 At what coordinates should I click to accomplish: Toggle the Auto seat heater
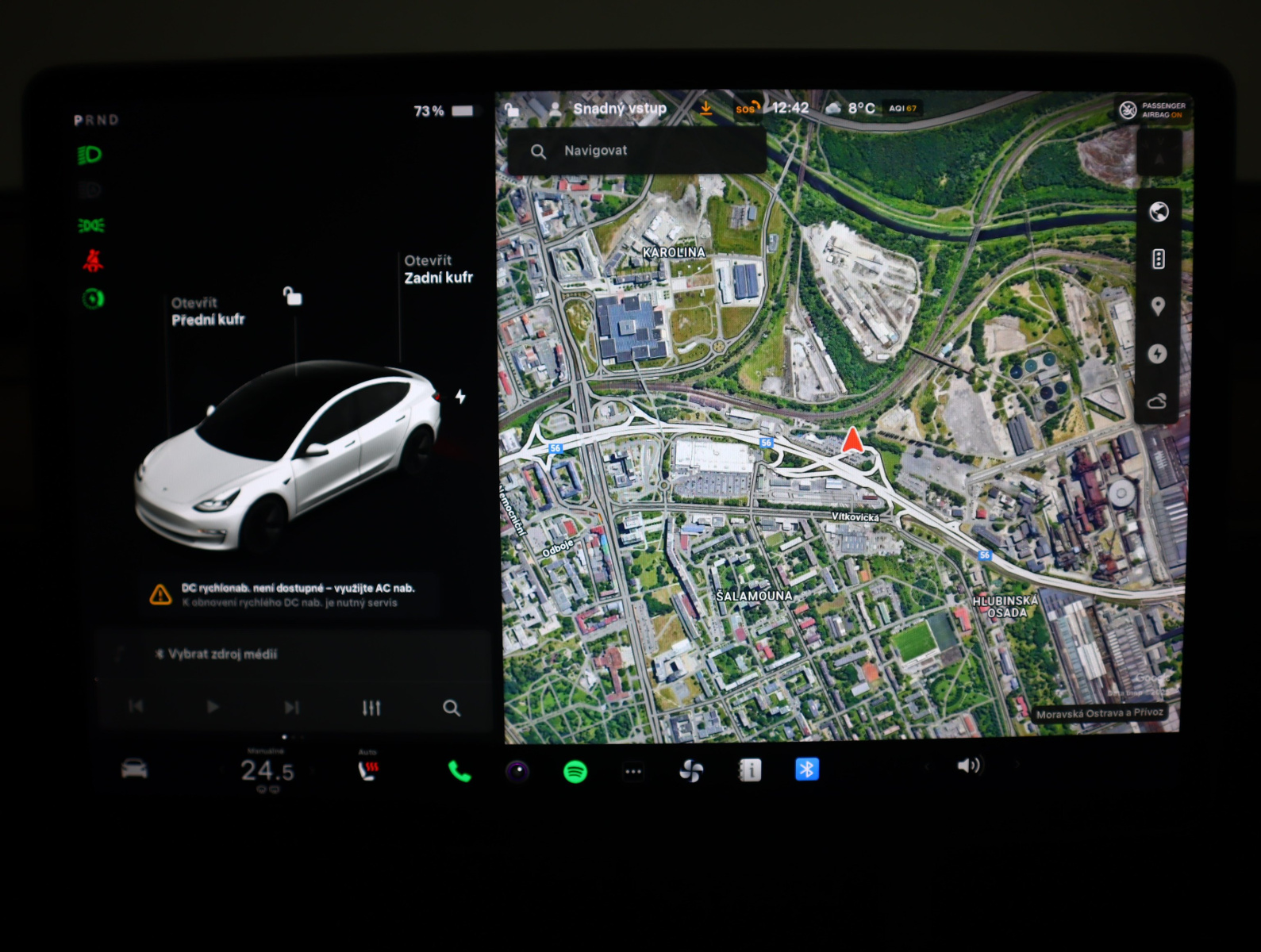coord(368,770)
